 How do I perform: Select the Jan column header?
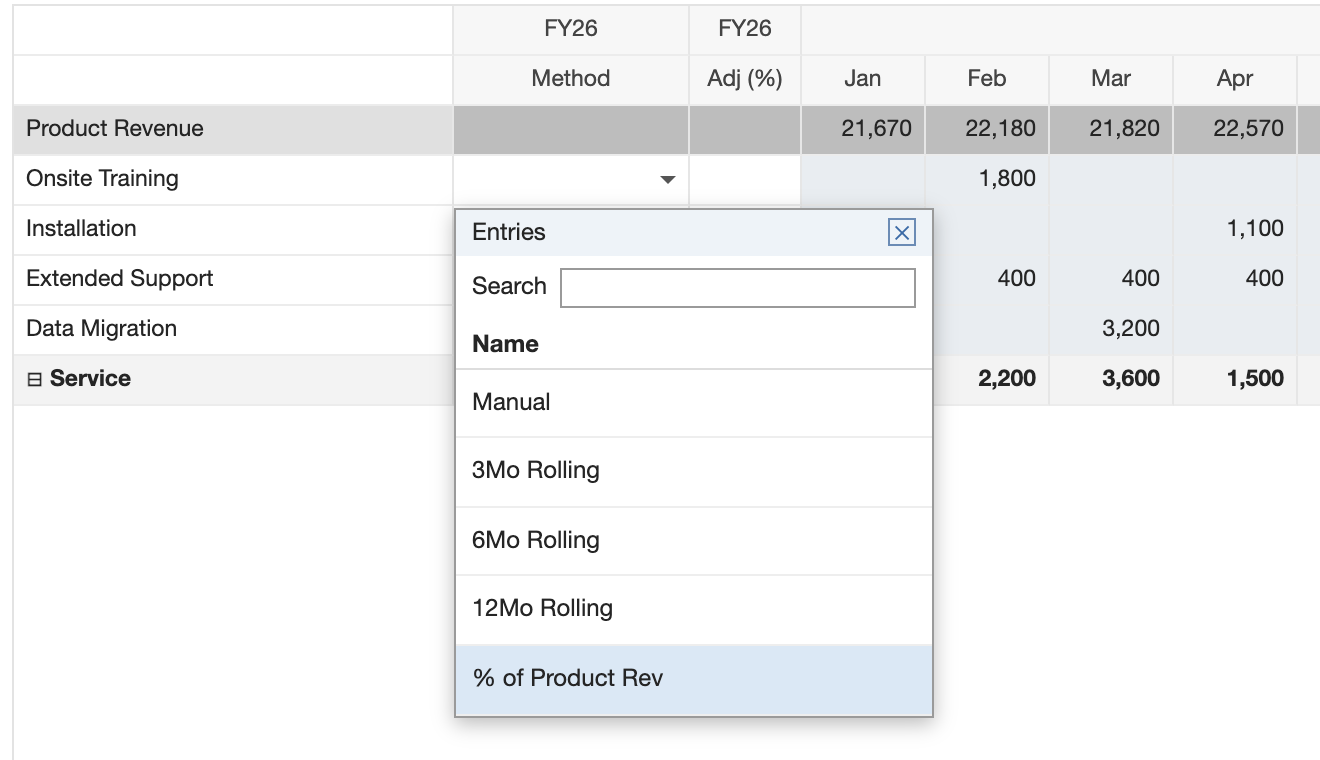coord(863,79)
